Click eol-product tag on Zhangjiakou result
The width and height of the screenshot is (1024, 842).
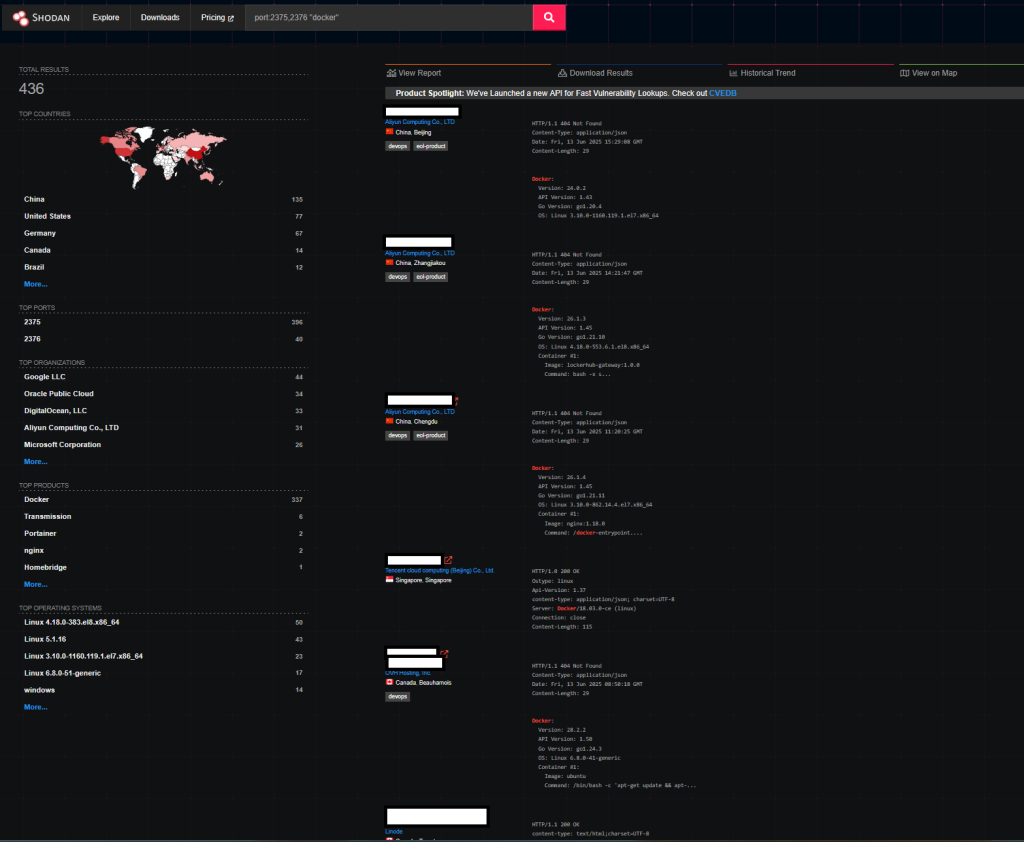(x=431, y=277)
